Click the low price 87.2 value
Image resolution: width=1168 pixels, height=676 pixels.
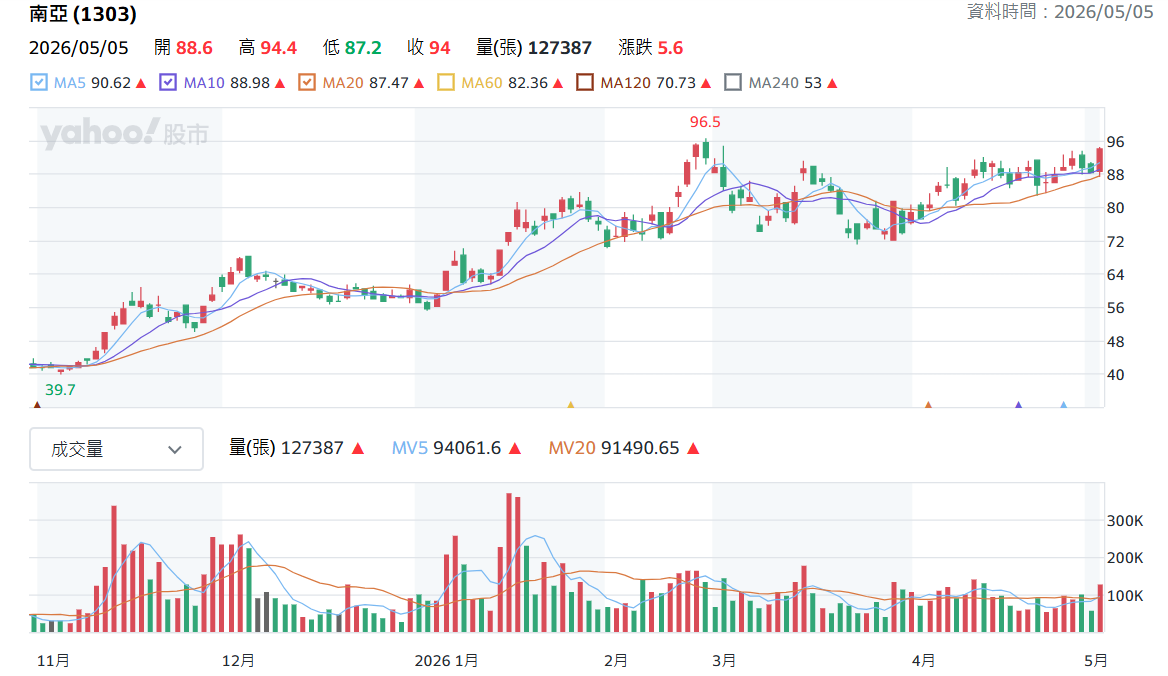click(363, 48)
